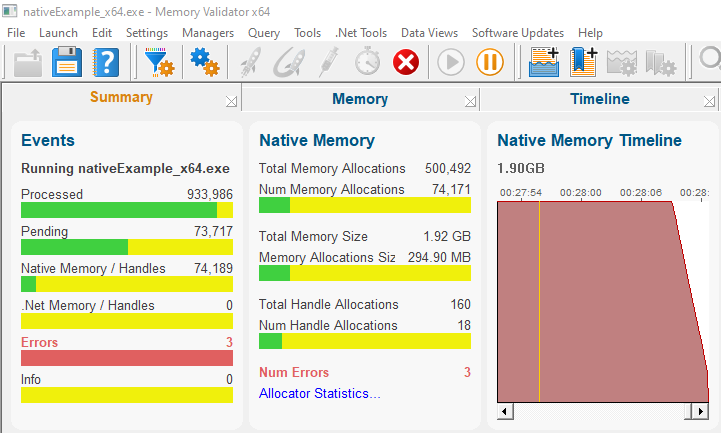Click the open session folder icon

[x=28, y=63]
